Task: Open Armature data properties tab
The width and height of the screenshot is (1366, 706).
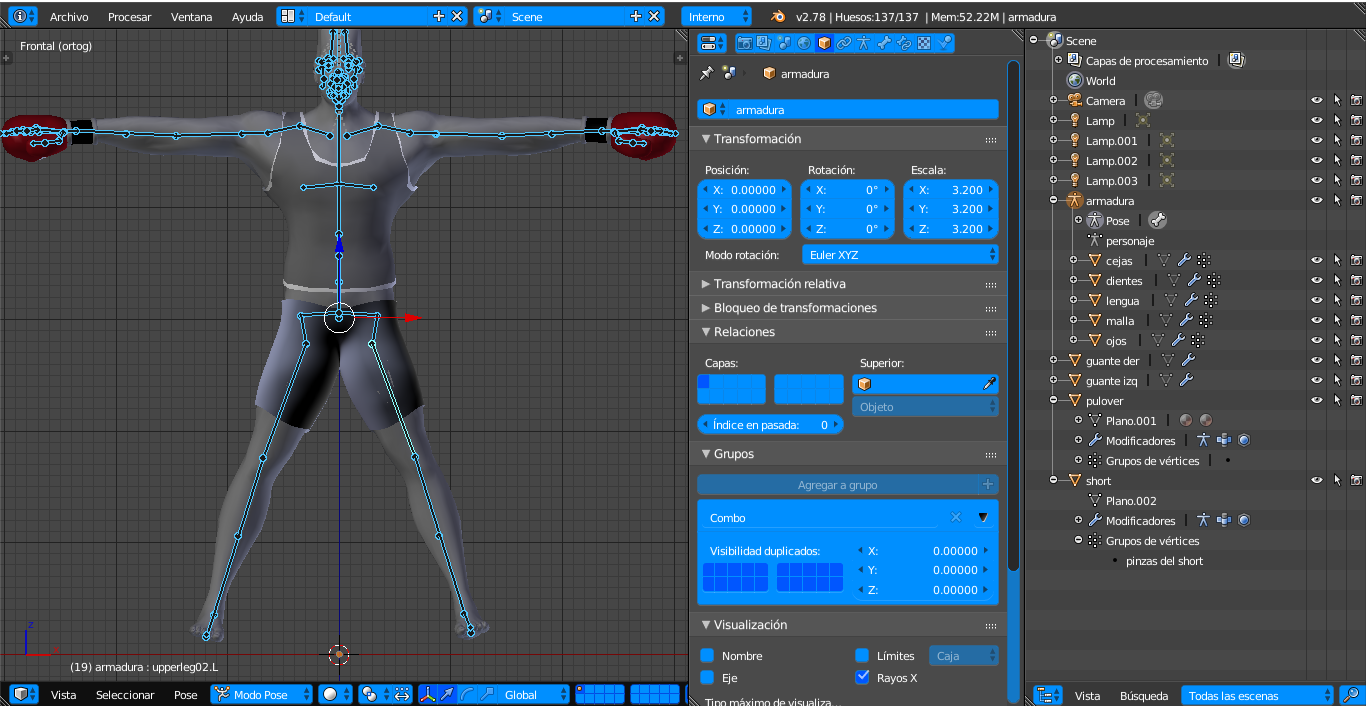Action: click(864, 43)
